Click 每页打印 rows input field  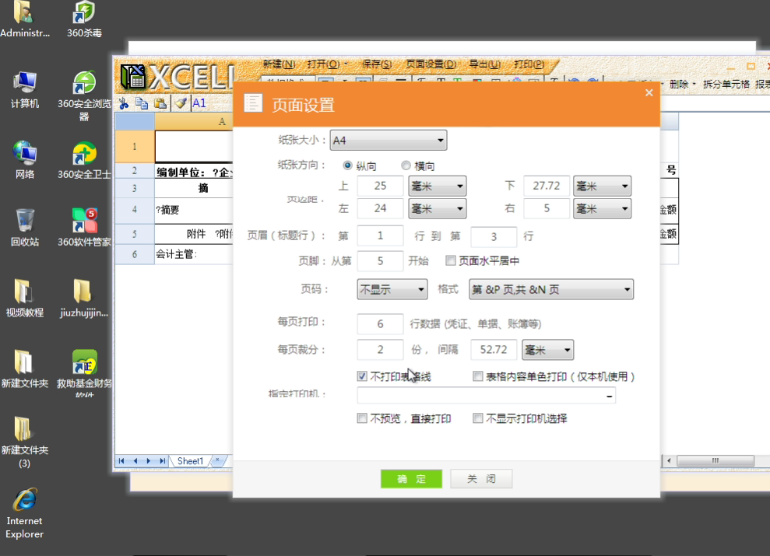pyautogui.click(x=380, y=324)
